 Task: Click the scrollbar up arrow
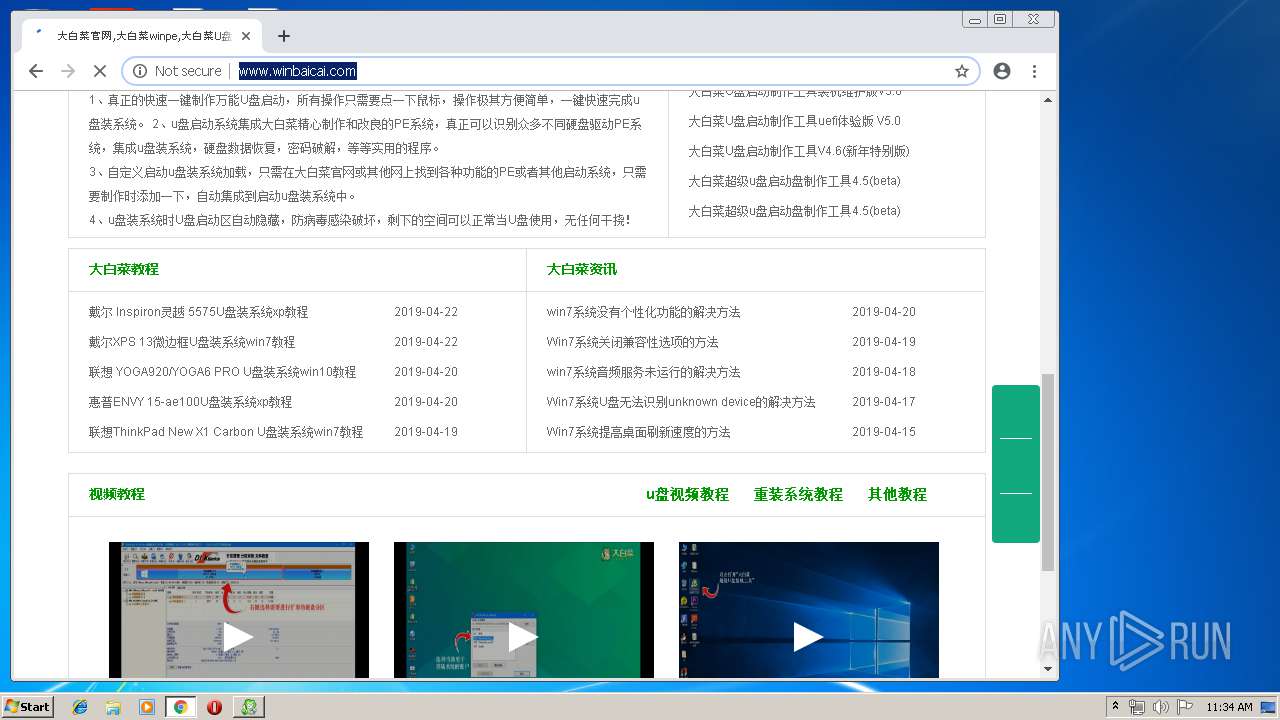coord(1048,100)
